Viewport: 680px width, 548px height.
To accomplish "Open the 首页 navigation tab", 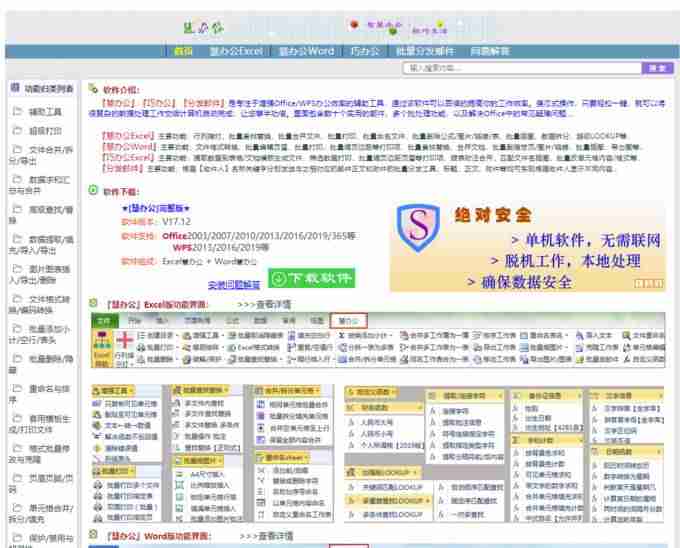I will pos(183,51).
